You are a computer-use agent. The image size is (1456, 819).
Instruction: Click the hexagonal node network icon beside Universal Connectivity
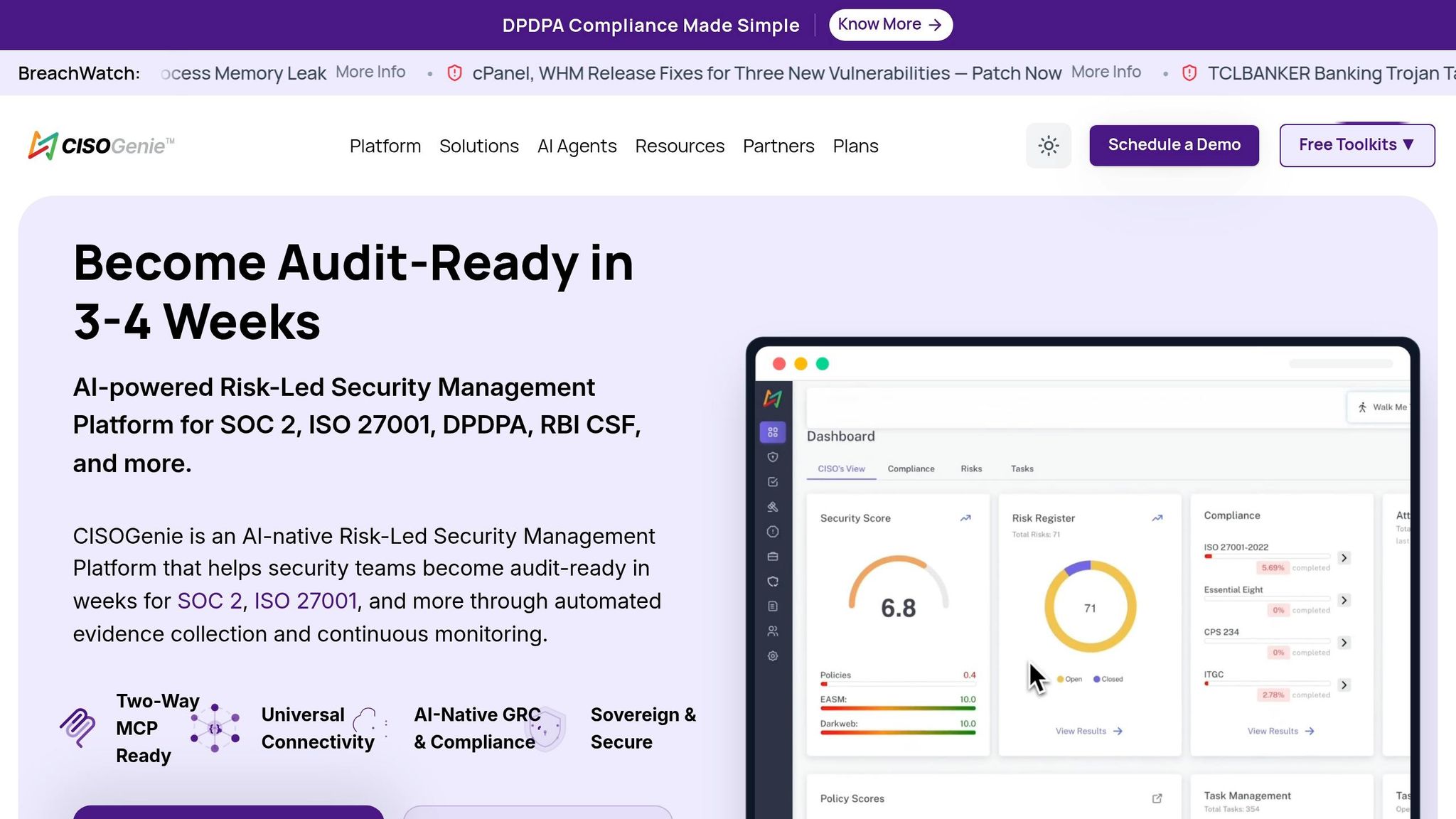click(215, 728)
